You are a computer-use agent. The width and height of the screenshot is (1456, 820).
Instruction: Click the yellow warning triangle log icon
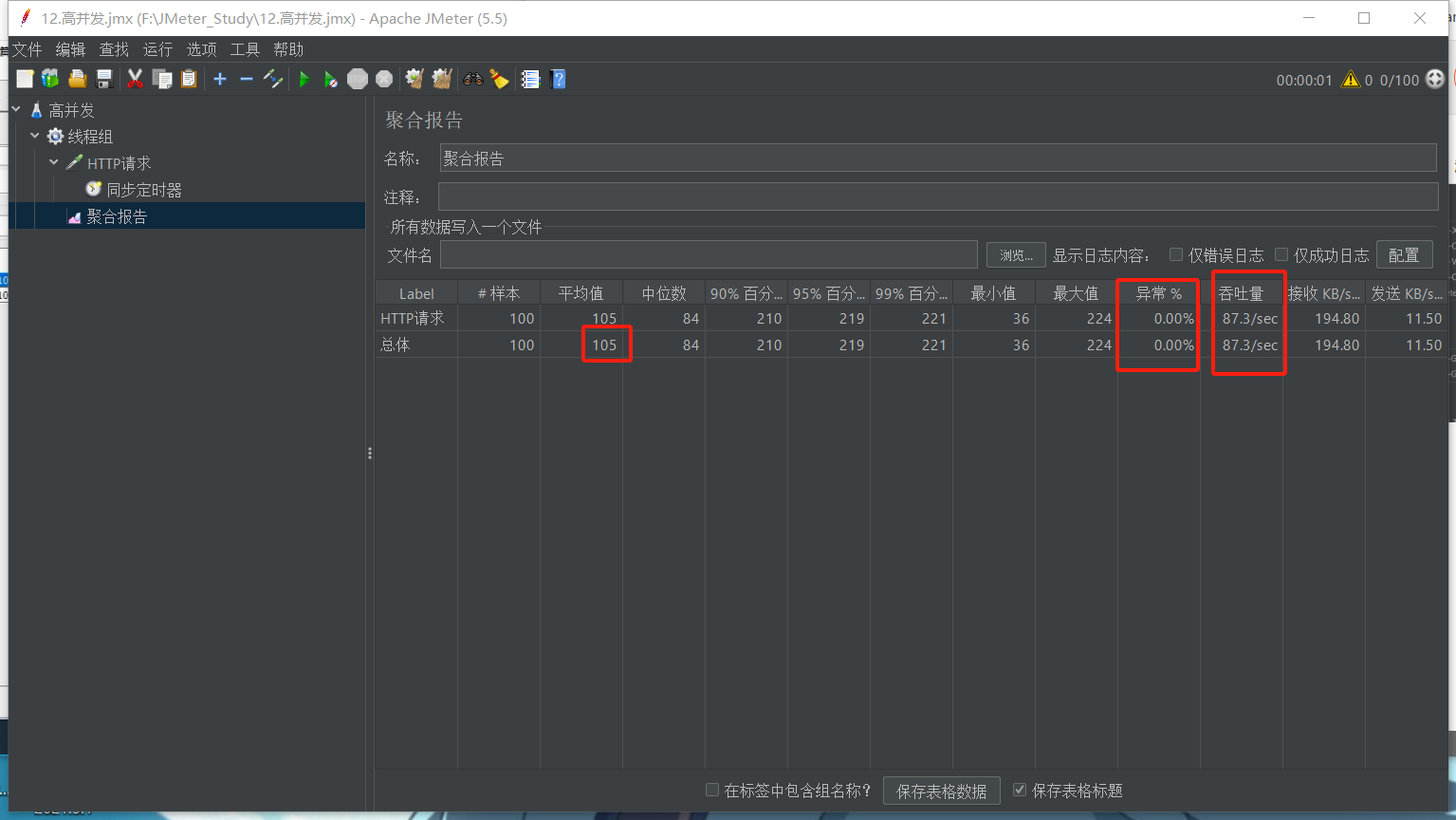coord(1351,79)
